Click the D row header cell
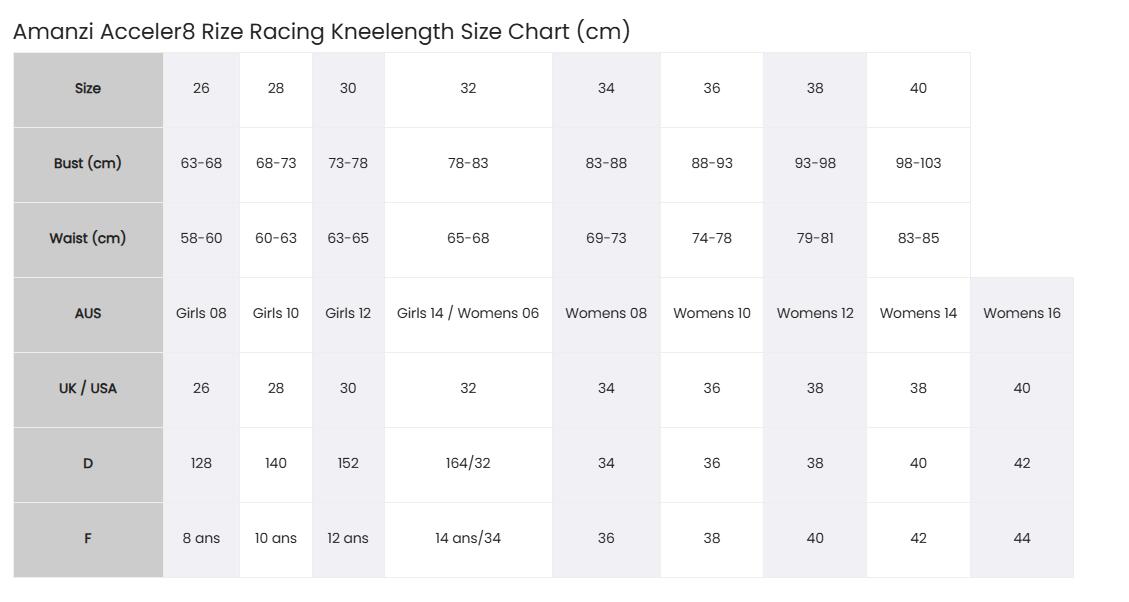1129x602 pixels. point(88,464)
